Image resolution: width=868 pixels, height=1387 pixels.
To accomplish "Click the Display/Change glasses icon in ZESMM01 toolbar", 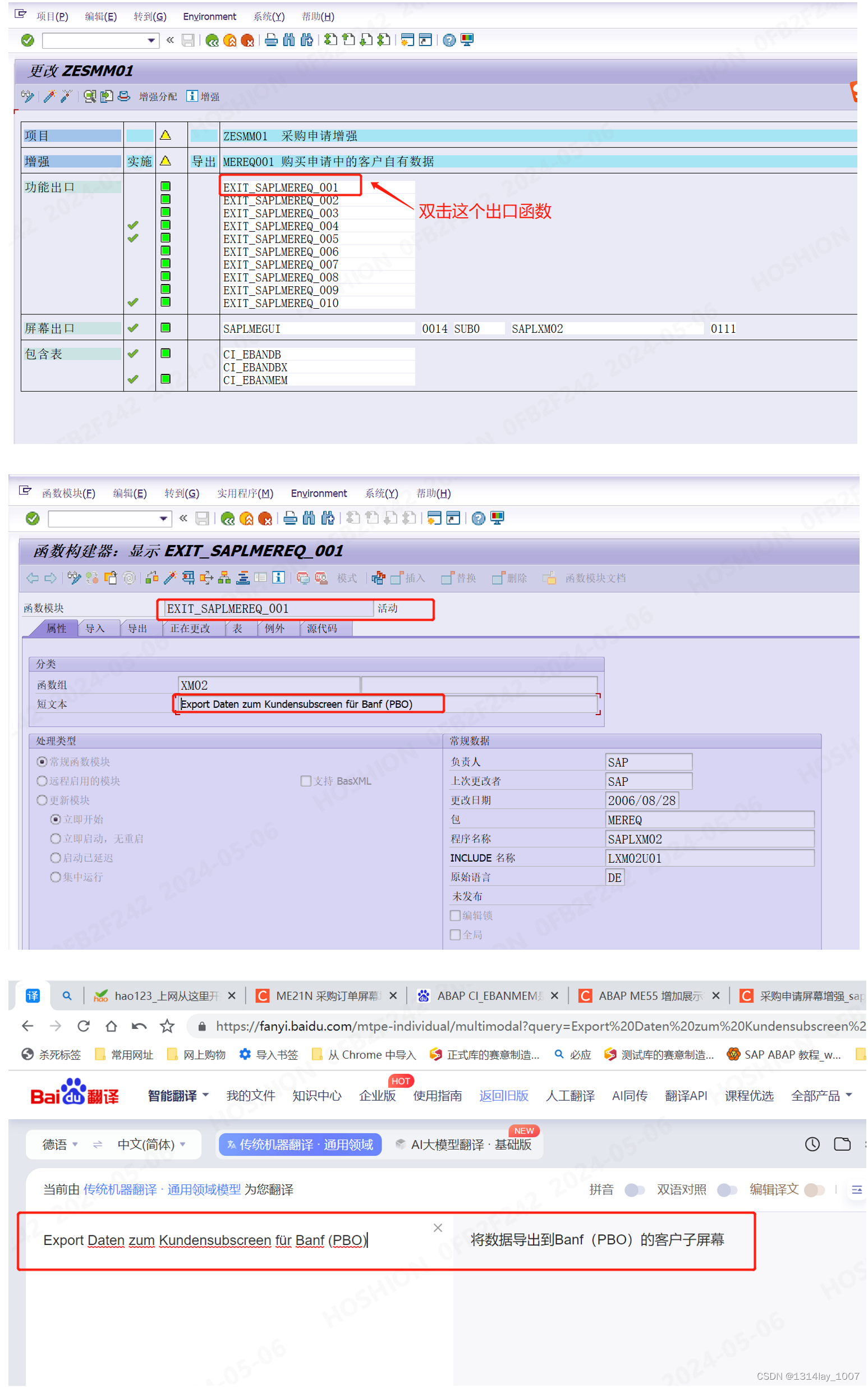I will point(27,96).
